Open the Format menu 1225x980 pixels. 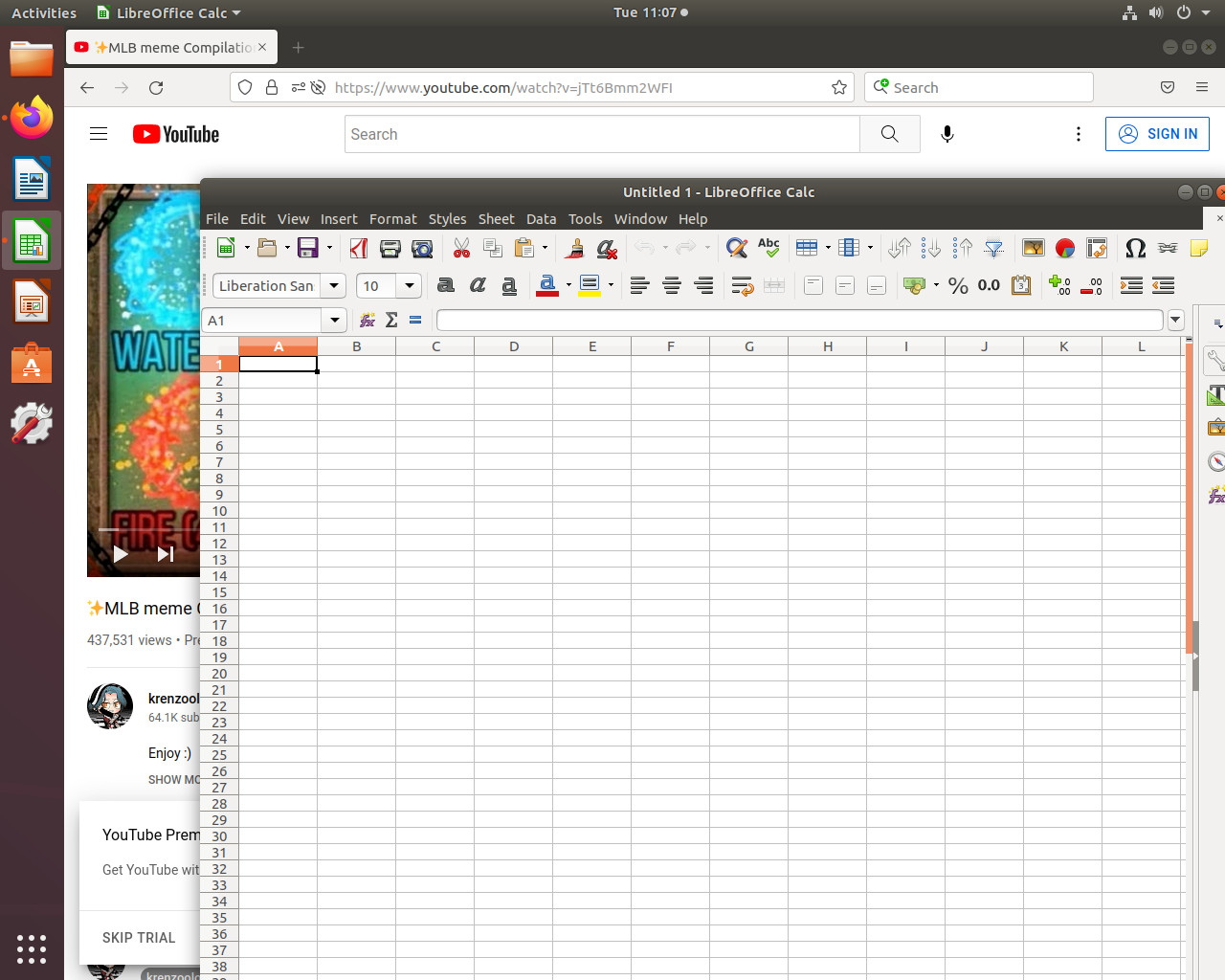[393, 219]
